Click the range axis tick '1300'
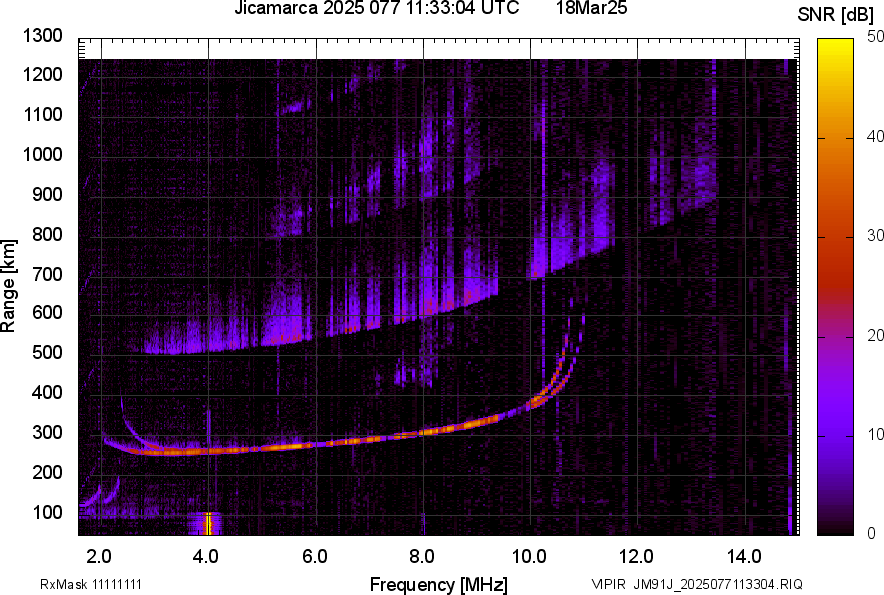The width and height of the screenshot is (884, 595). [x=43, y=36]
